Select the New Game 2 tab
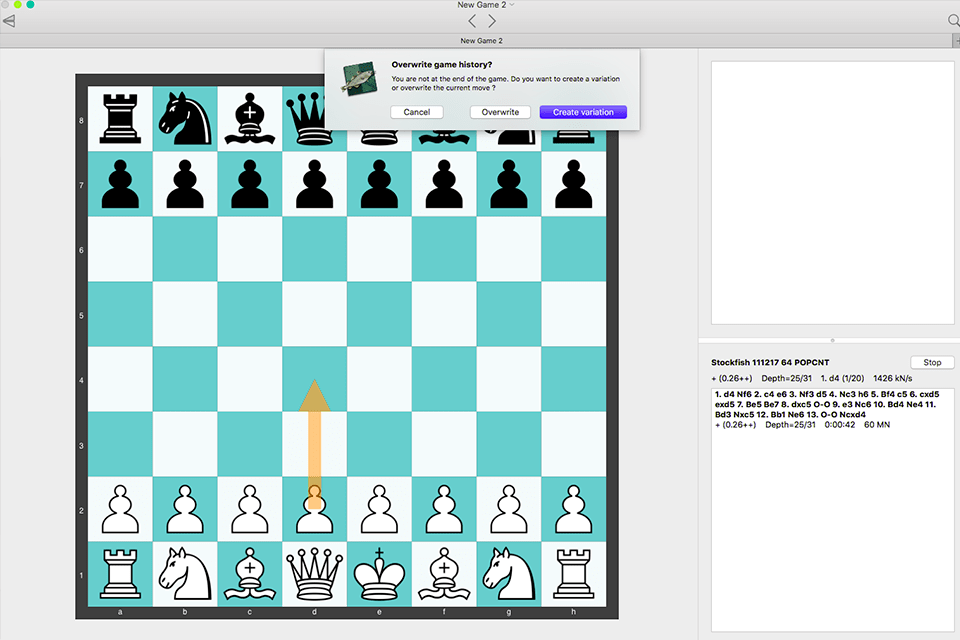This screenshot has height=640, width=960. [x=481, y=40]
